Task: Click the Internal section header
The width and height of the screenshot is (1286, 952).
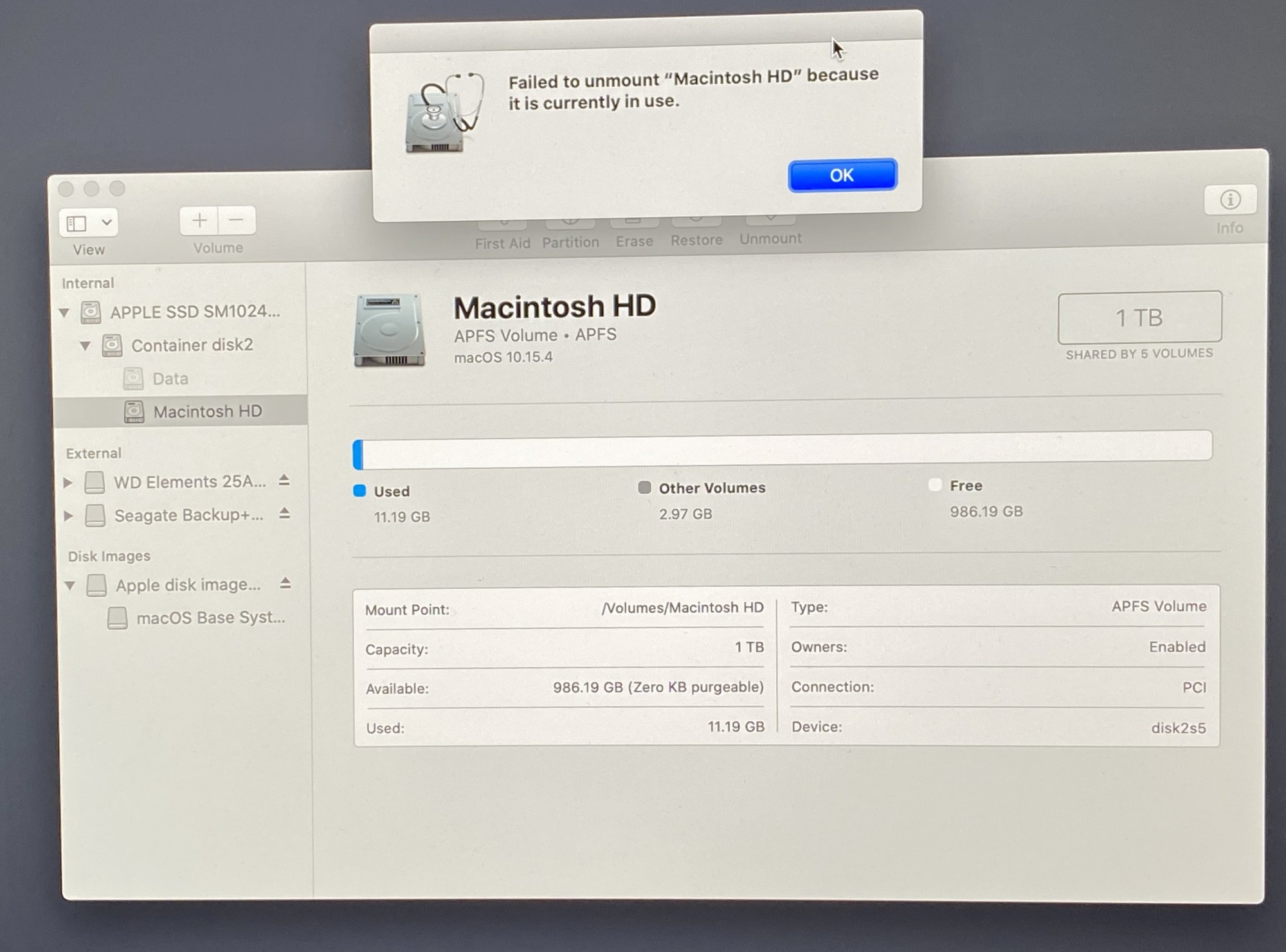Action: coord(87,283)
